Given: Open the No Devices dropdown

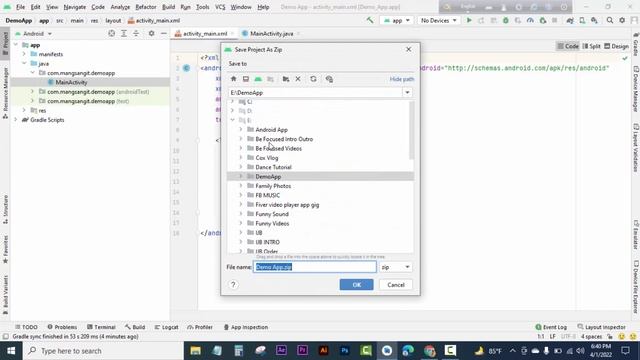Looking at the screenshot, I should (x=438, y=20).
